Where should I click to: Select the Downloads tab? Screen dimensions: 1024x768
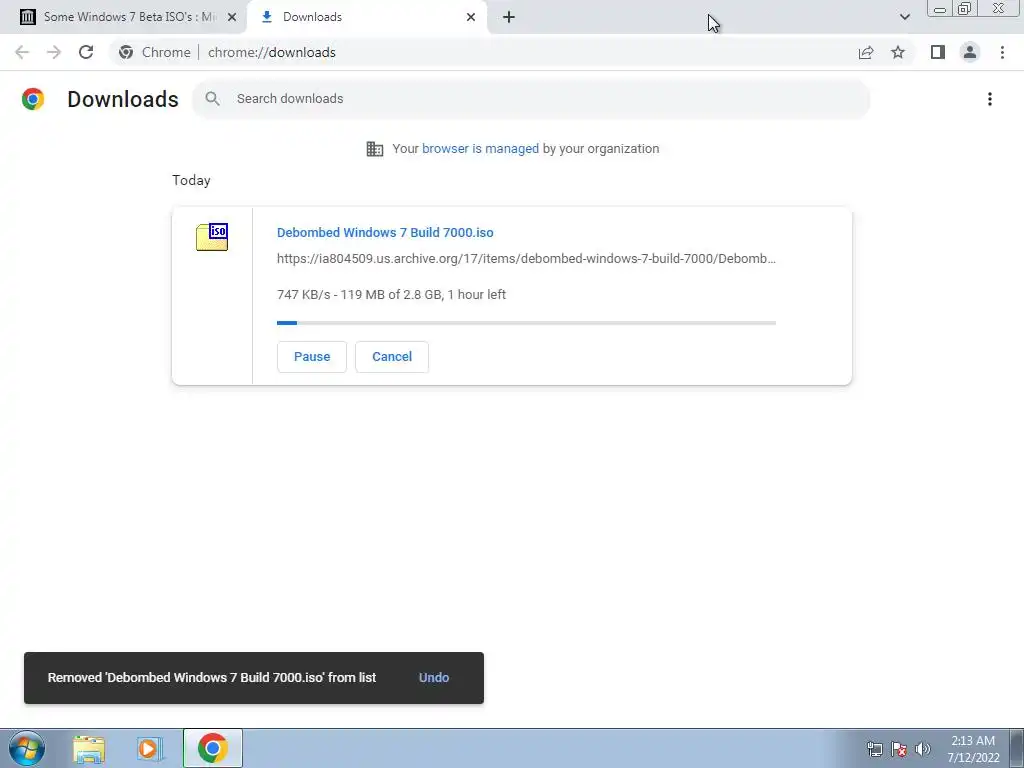(x=367, y=17)
